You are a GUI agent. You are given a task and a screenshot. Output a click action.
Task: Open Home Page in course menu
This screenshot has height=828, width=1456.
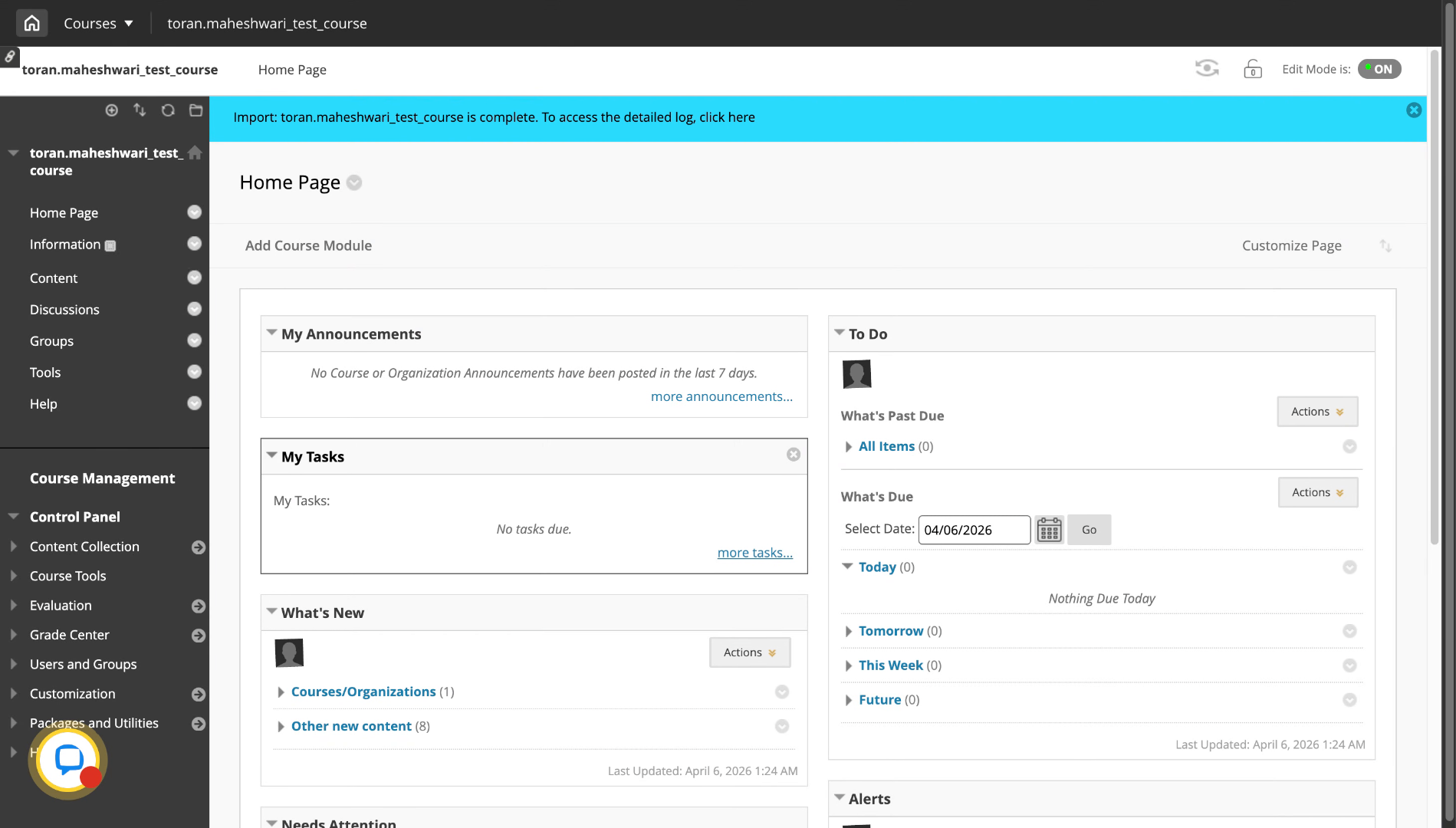(64, 212)
